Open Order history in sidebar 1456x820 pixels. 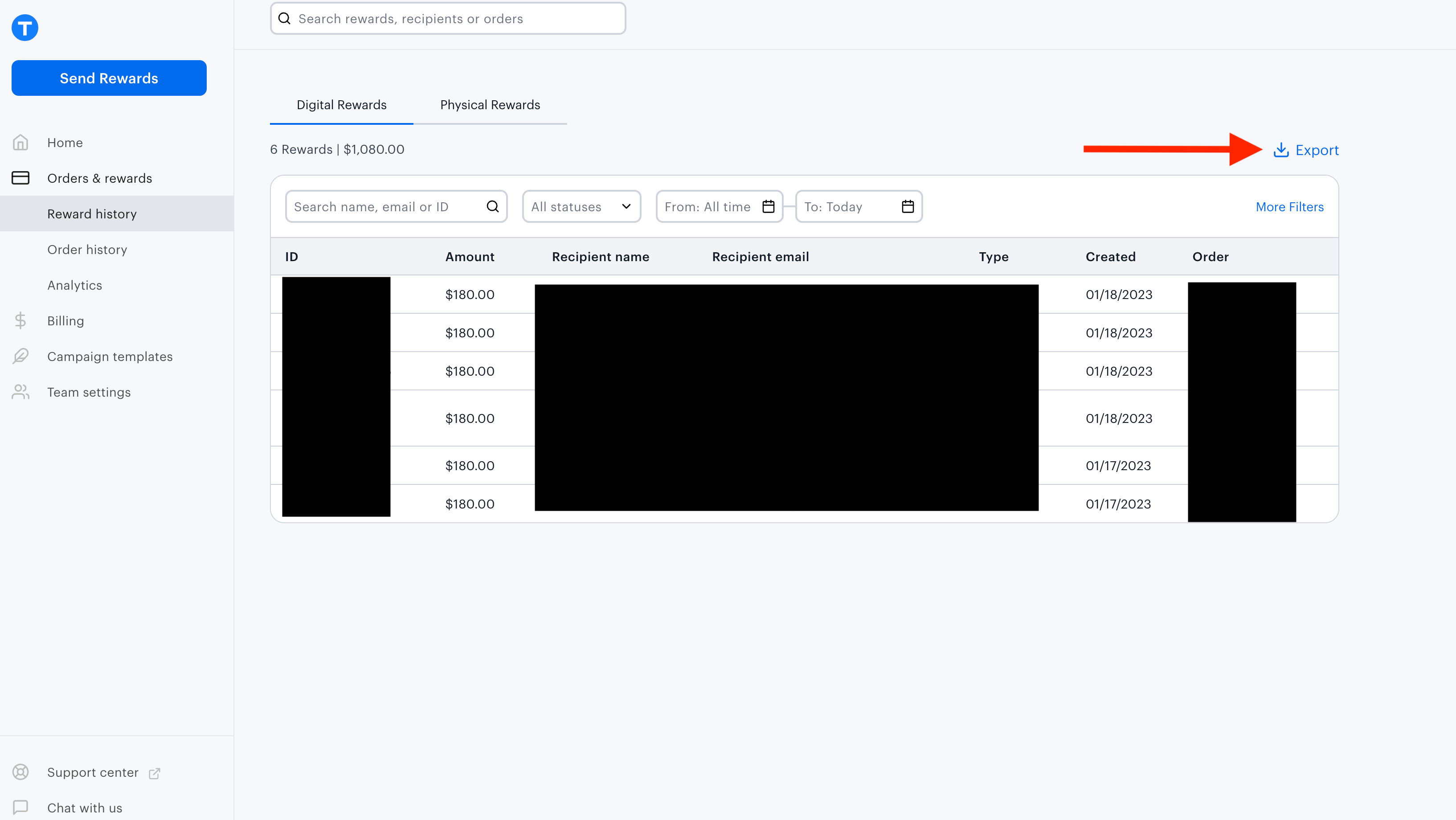coord(87,250)
